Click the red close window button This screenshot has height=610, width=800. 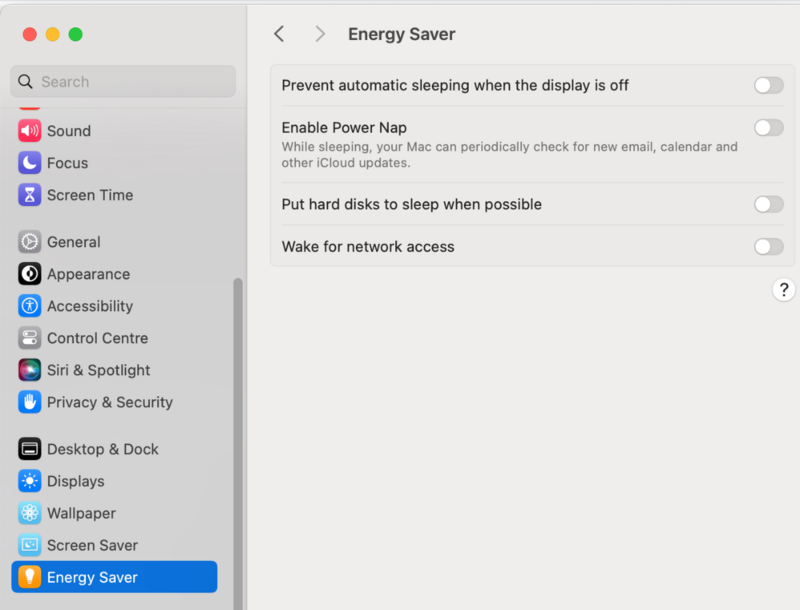click(30, 34)
